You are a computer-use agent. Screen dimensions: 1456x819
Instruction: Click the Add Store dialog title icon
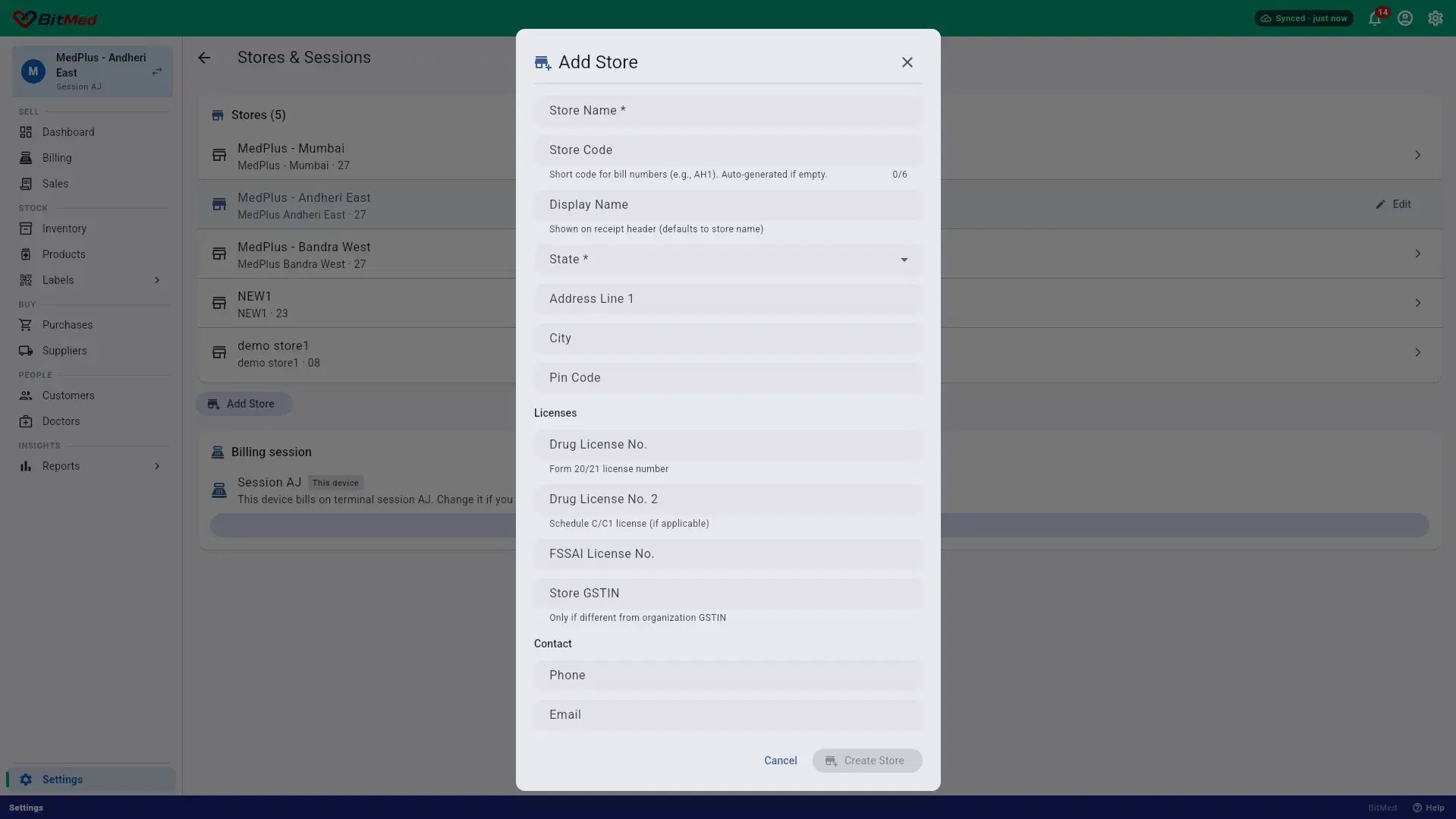tap(542, 62)
